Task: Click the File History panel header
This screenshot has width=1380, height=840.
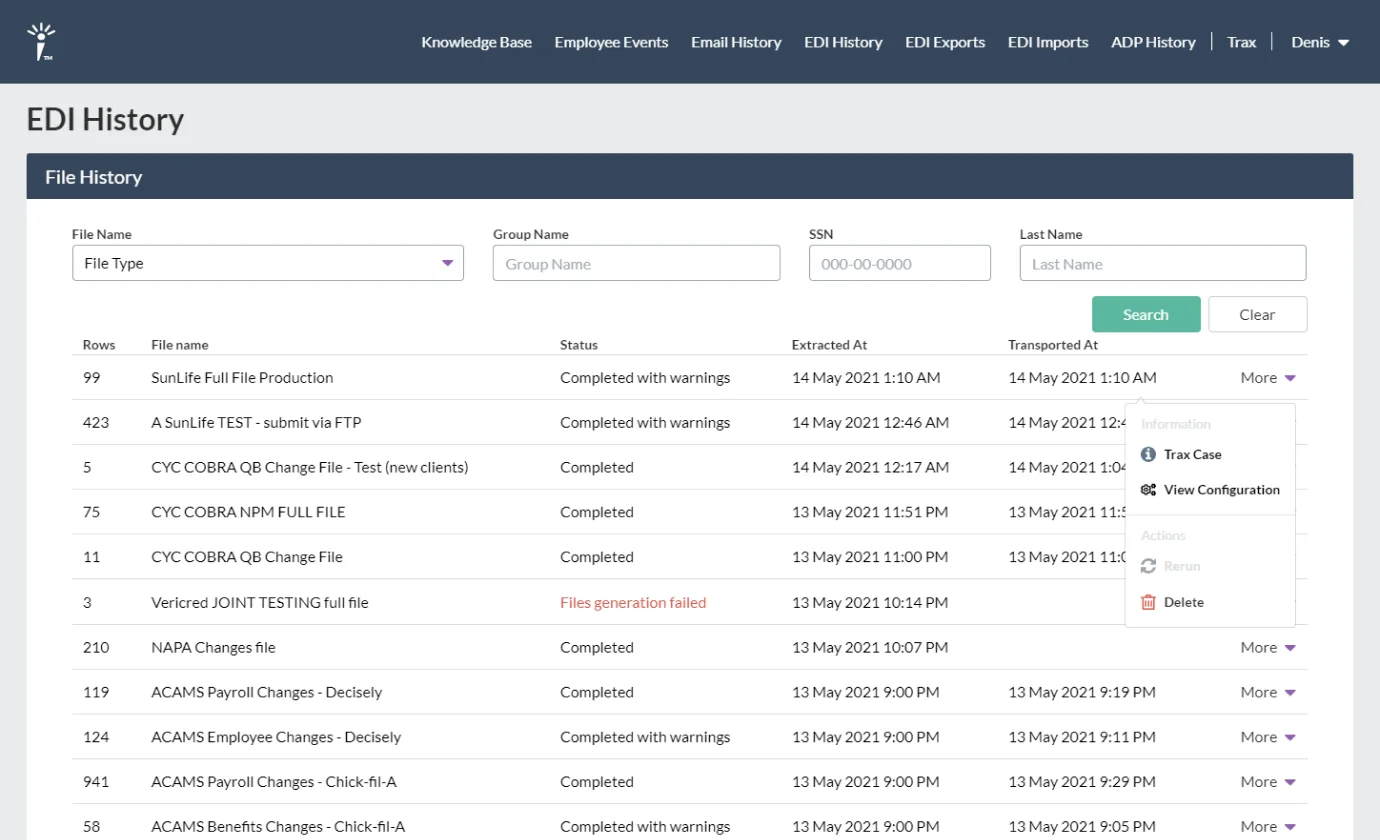Action: (x=690, y=177)
